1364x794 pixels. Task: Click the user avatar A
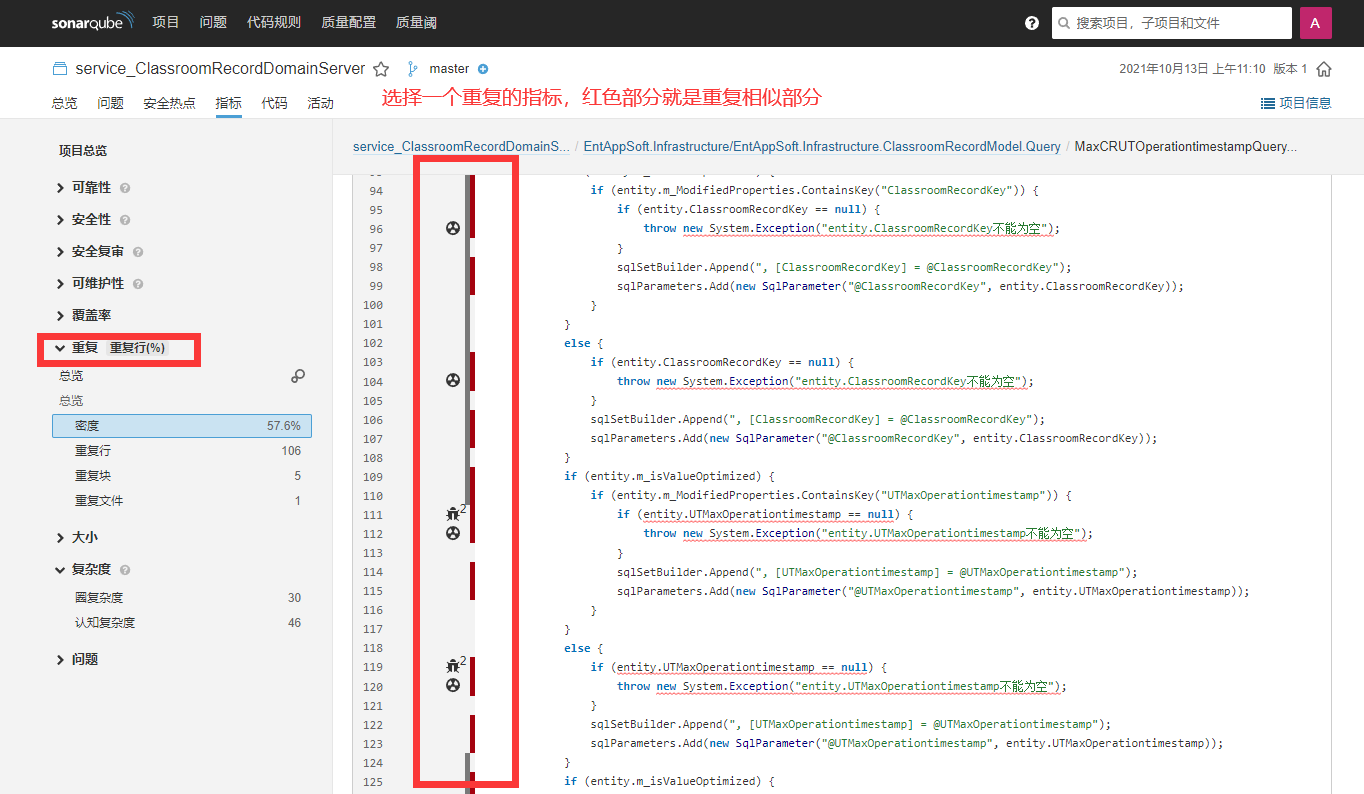1315,23
